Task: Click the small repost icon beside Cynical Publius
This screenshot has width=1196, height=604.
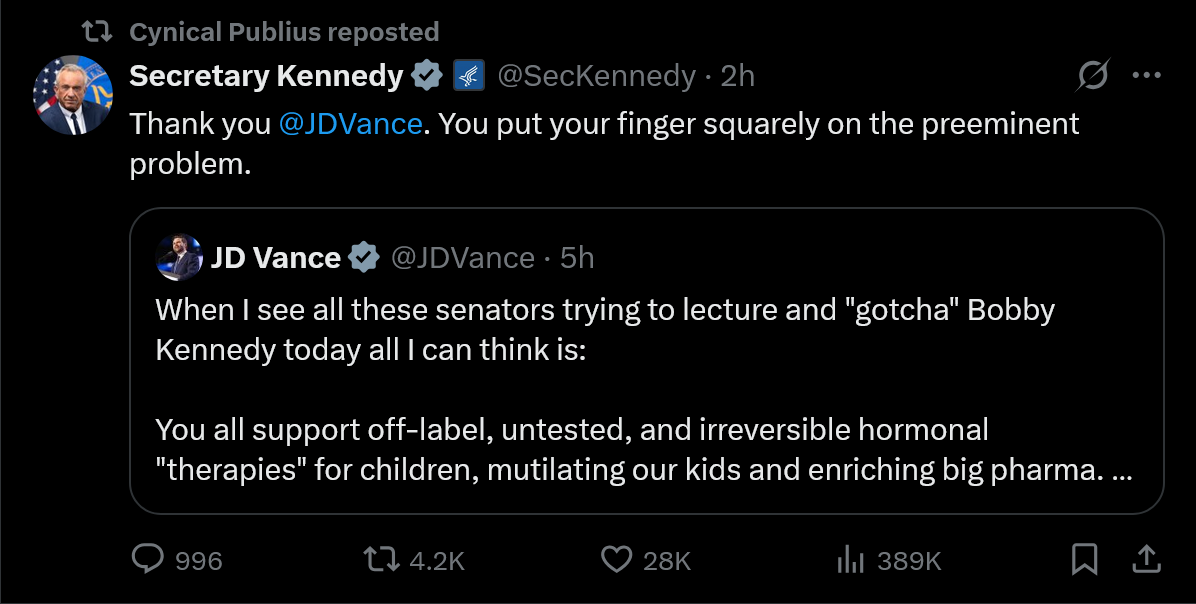Action: (97, 32)
